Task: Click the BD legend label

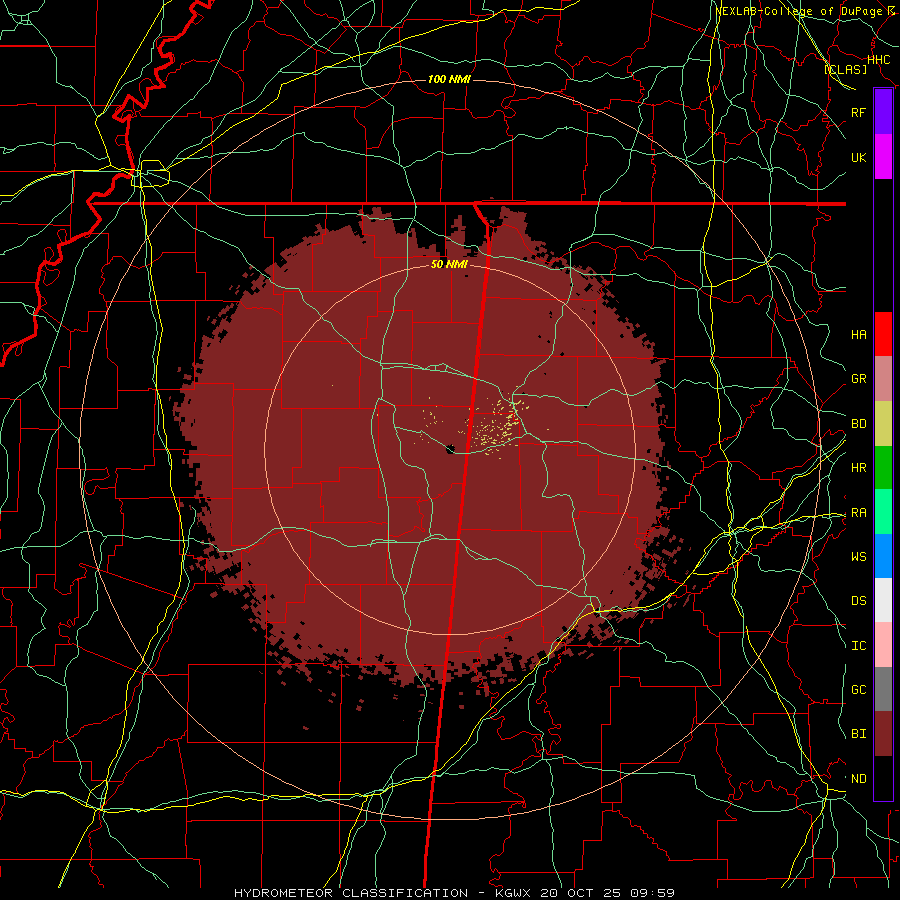Action: point(858,424)
